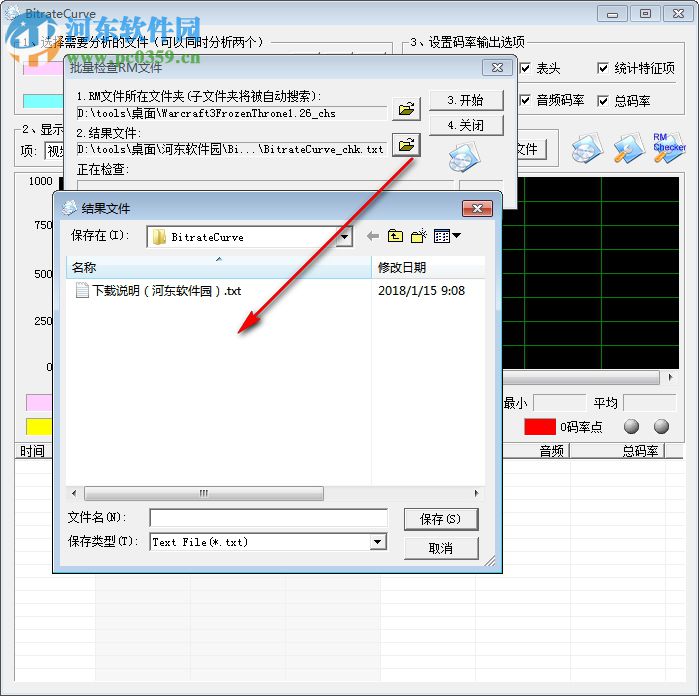Screen dimensions: 699x696
Task: Click the 取消 button
Action: (441, 548)
